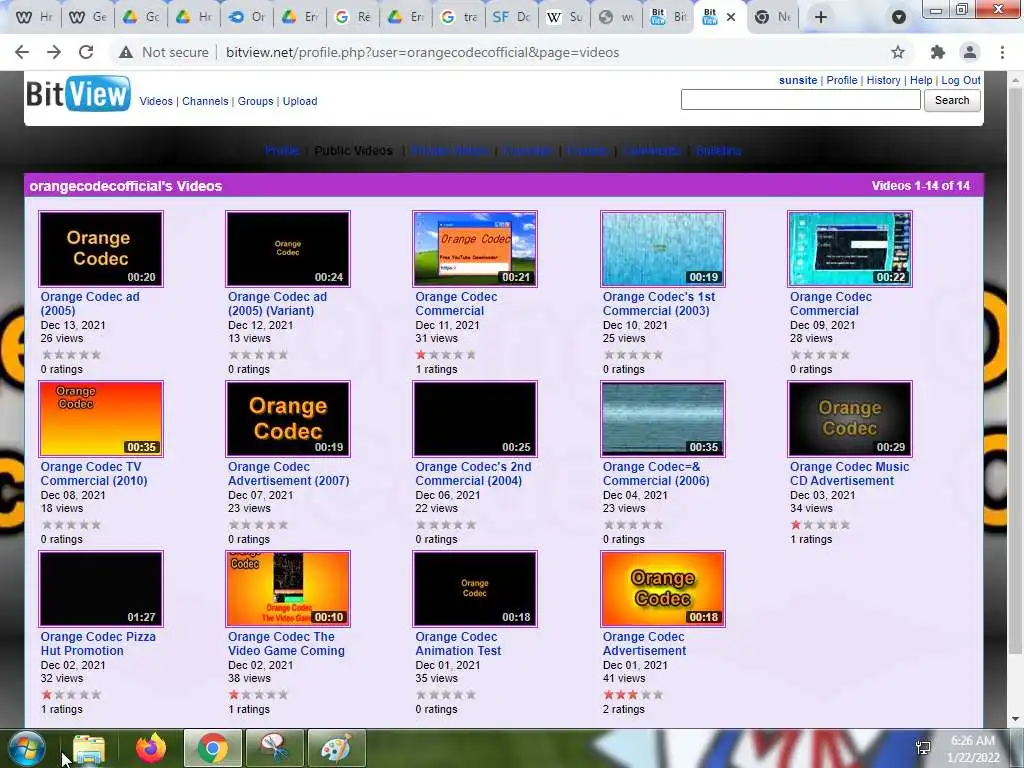The height and width of the screenshot is (768, 1024).
Task: Open the 00:22 Orange Codec Commercial thumbnail
Action: click(x=850, y=249)
